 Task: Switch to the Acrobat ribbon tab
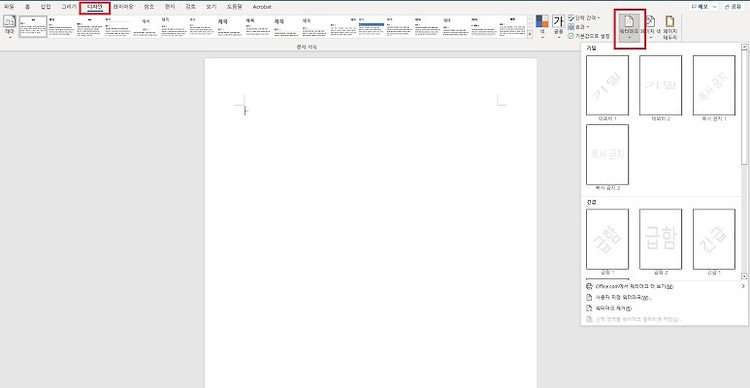262,7
